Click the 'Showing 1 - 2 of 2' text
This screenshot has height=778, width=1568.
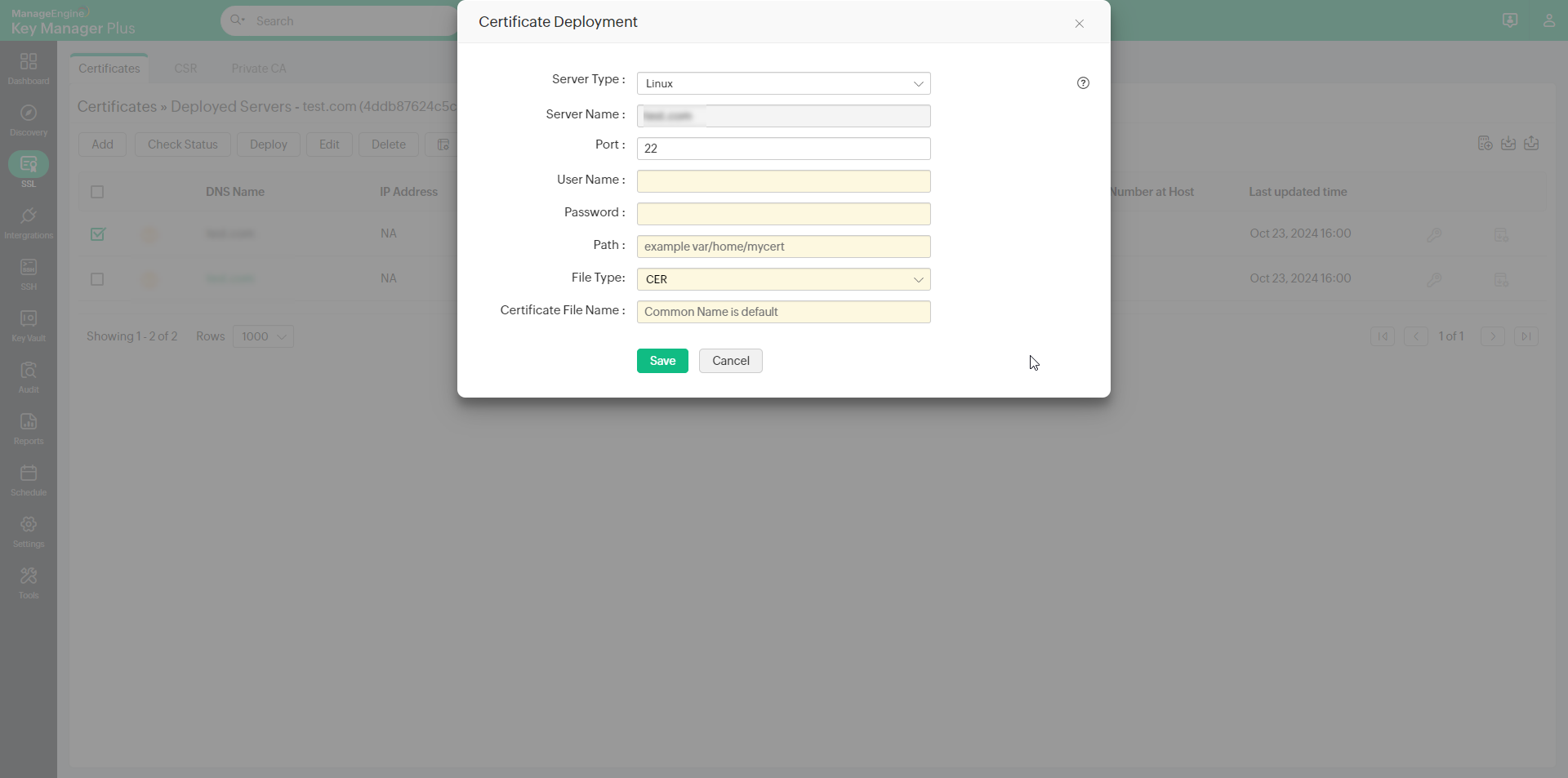pos(132,336)
